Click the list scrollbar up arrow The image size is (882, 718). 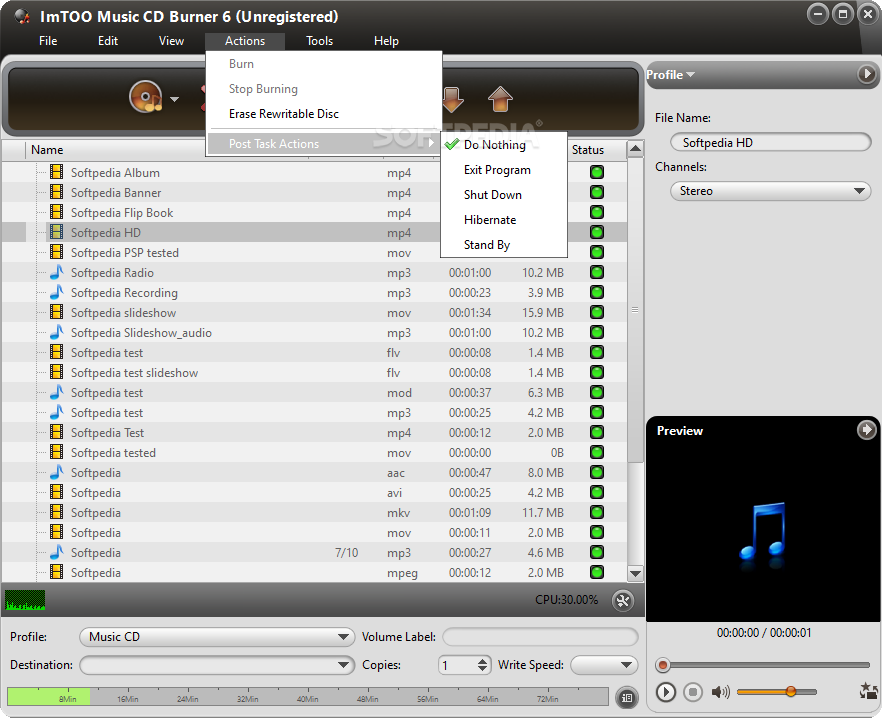pyautogui.click(x=635, y=149)
